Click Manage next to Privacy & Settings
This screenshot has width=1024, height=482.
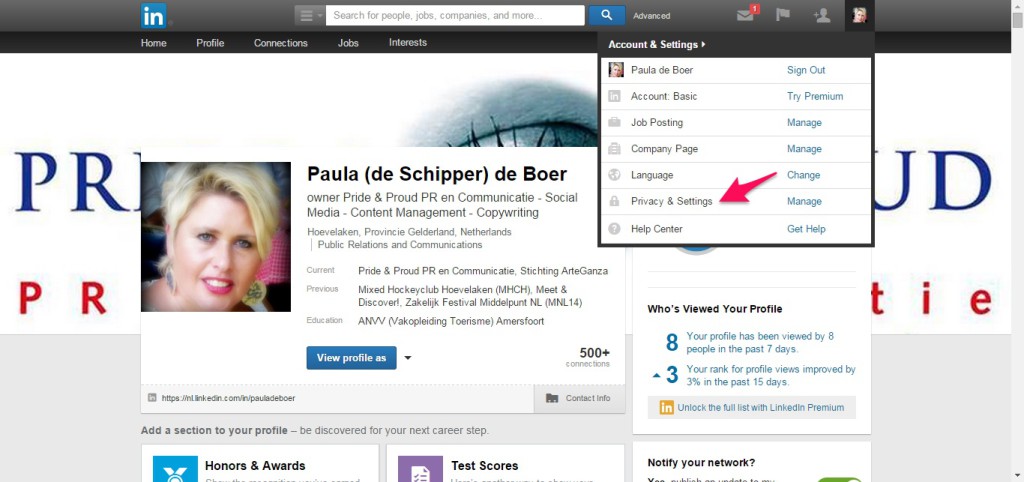804,201
